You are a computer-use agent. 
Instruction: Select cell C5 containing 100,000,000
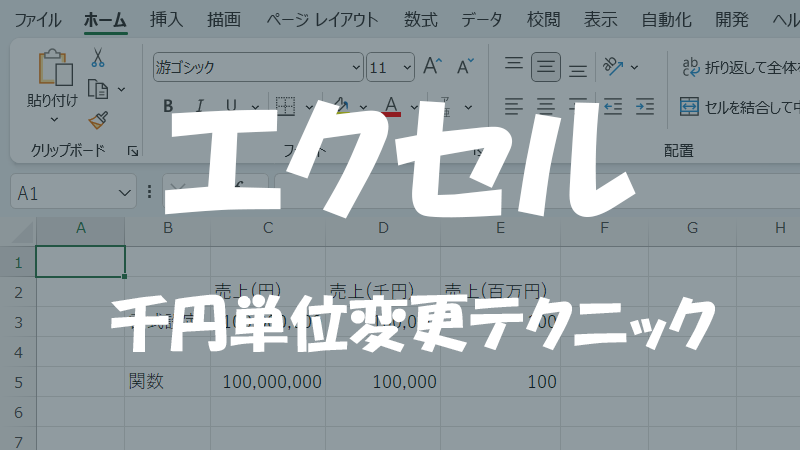[x=268, y=381]
